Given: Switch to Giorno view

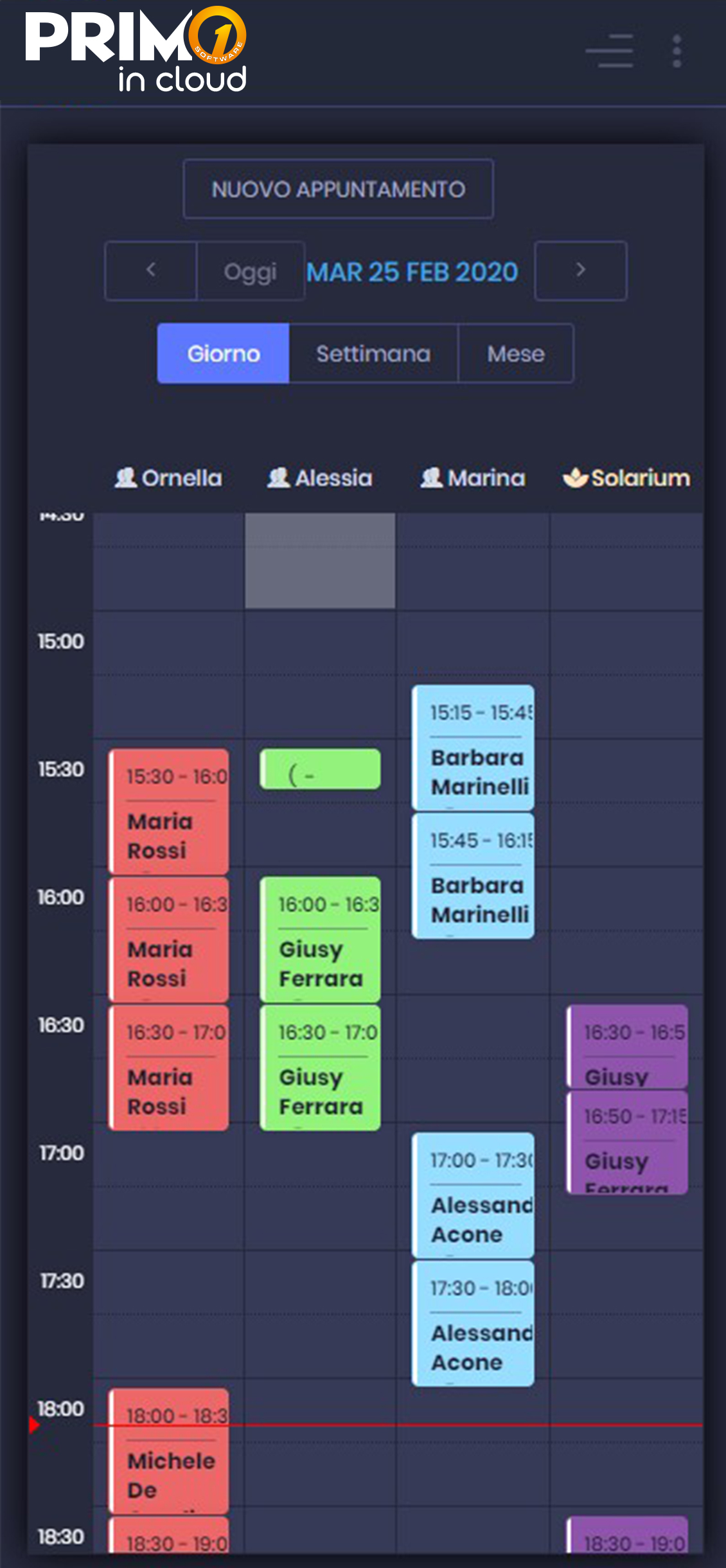Looking at the screenshot, I should tap(224, 353).
